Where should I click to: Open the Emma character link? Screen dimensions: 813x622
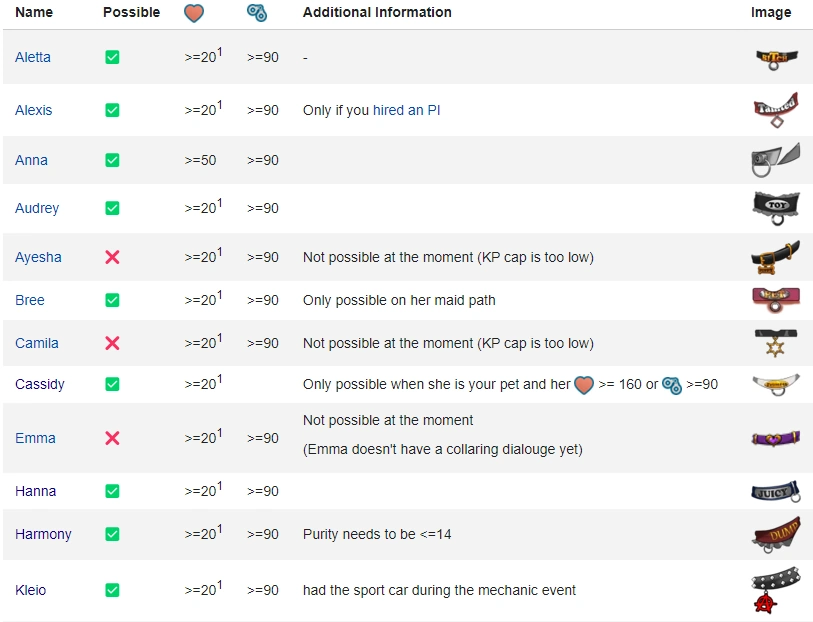tap(35, 438)
